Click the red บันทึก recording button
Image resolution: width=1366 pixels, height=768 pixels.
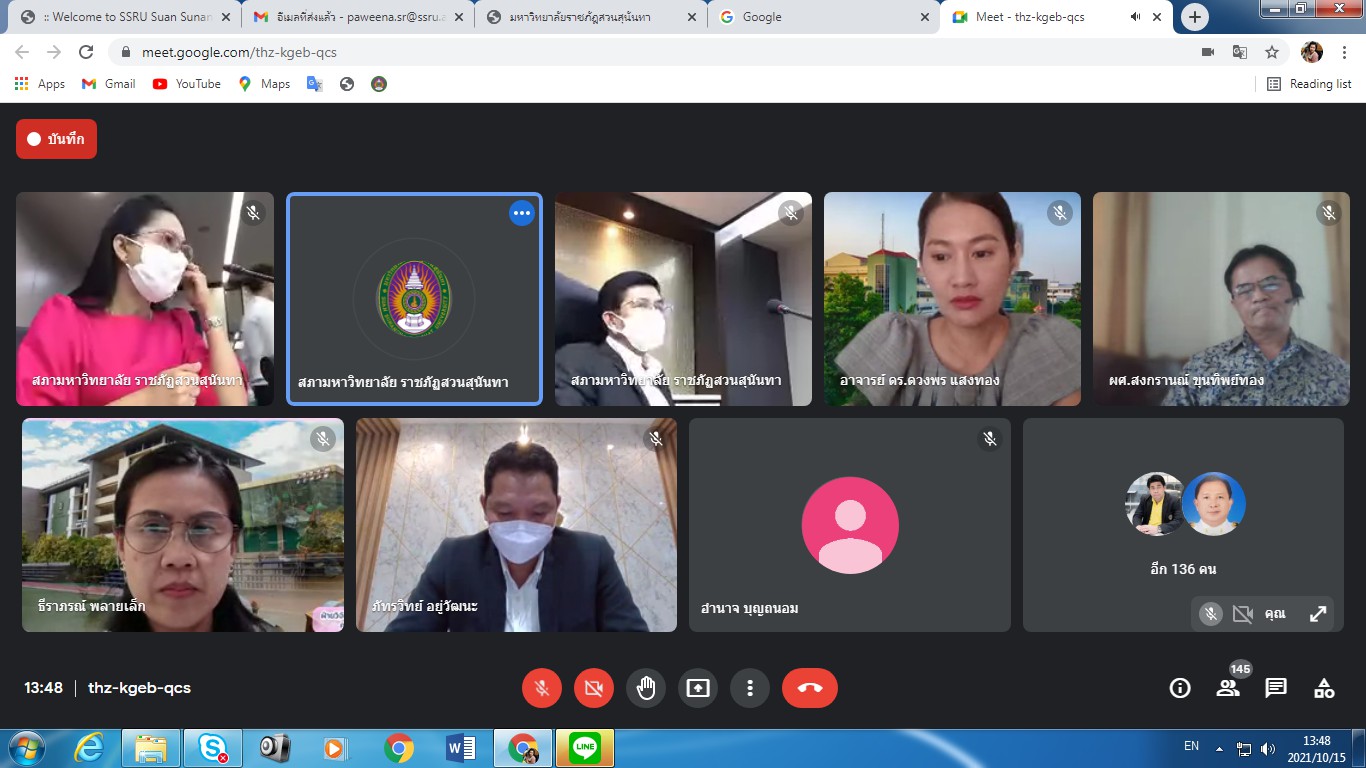click(x=57, y=139)
